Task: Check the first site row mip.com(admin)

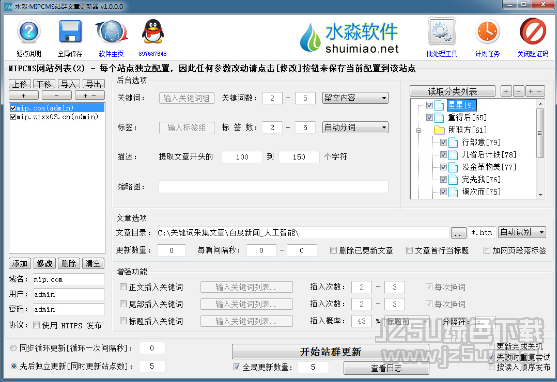Action: click(x=13, y=108)
